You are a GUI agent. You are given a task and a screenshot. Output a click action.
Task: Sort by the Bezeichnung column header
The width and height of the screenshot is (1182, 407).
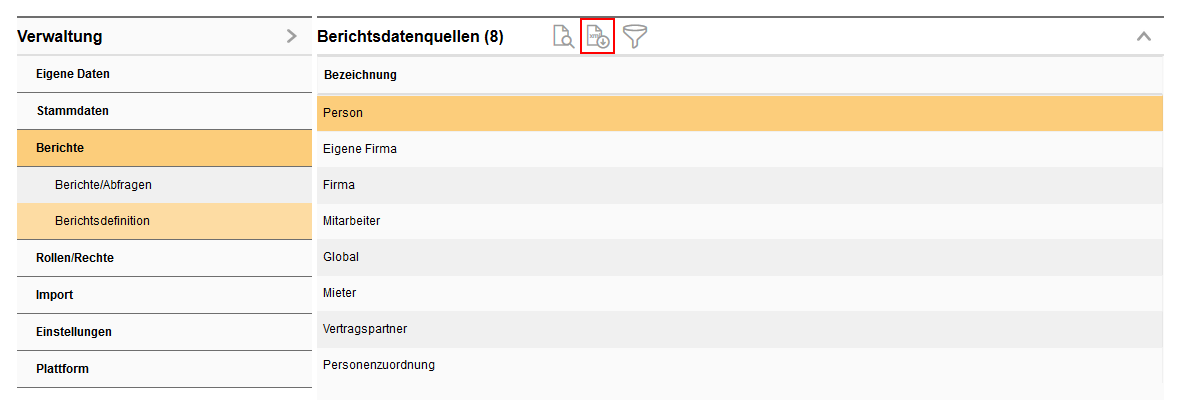pos(360,75)
